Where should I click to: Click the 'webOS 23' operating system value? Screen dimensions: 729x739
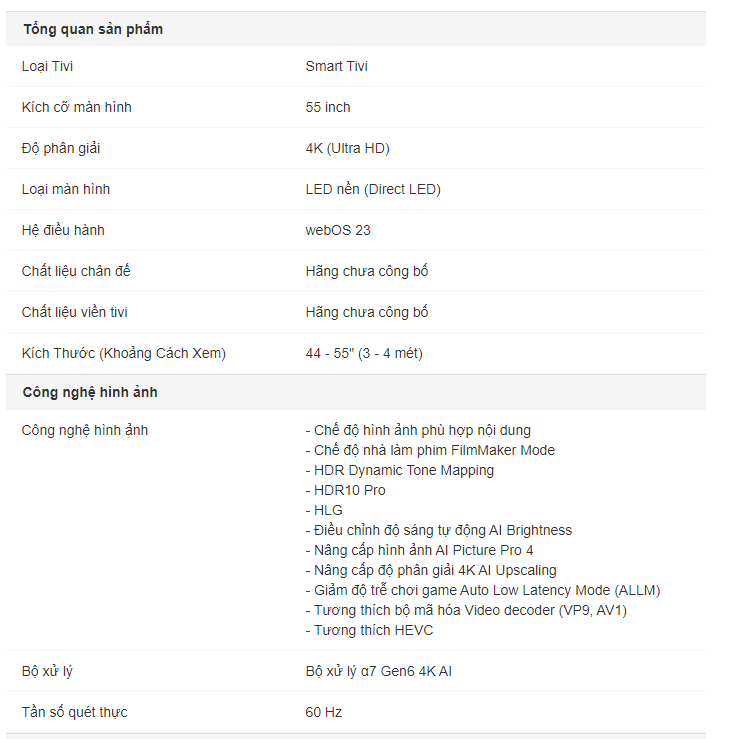(x=338, y=230)
